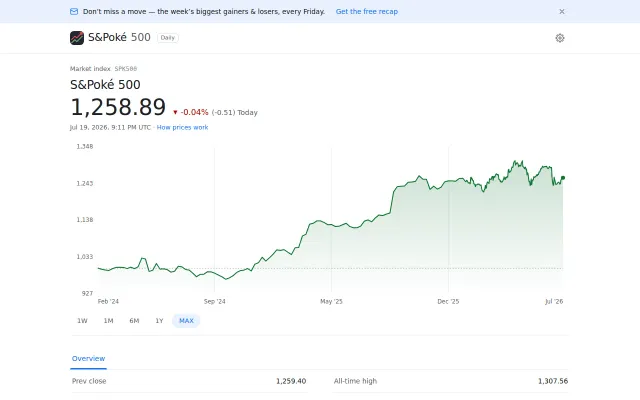The width and height of the screenshot is (640, 400).
Task: Select the 1M chart range
Action: coord(108,321)
